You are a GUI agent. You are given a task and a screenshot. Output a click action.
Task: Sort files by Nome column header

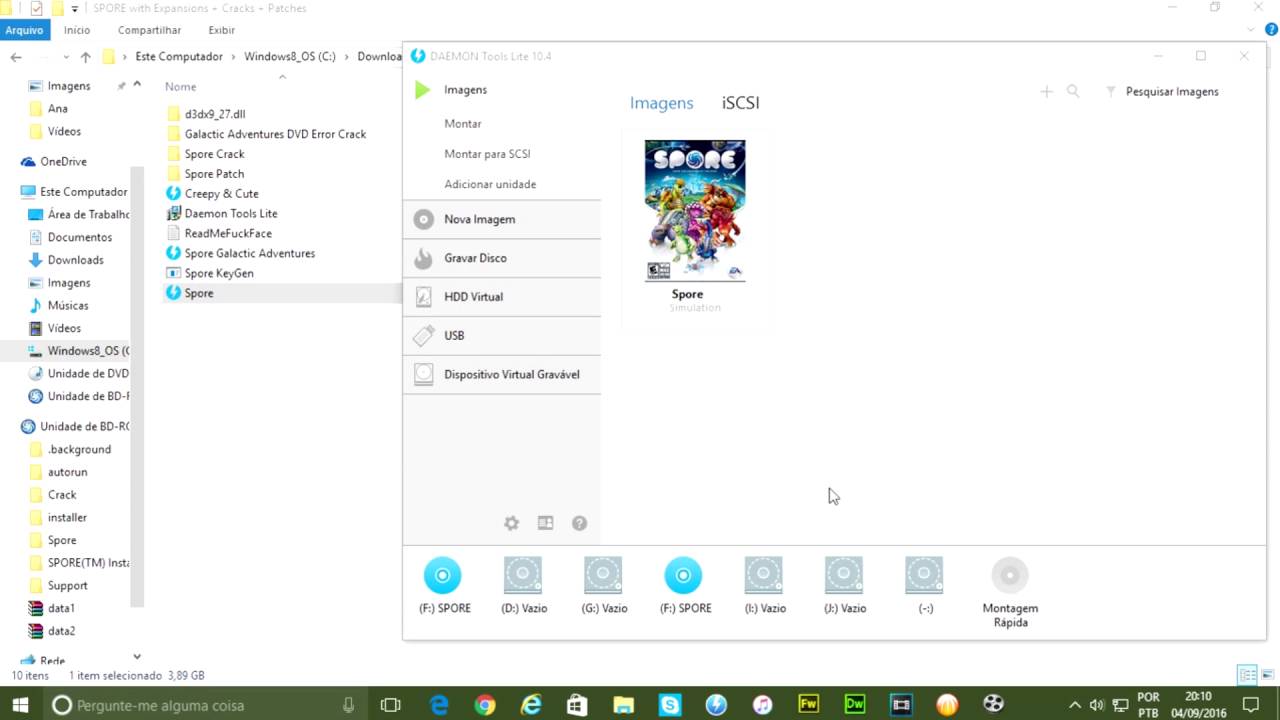pos(180,87)
